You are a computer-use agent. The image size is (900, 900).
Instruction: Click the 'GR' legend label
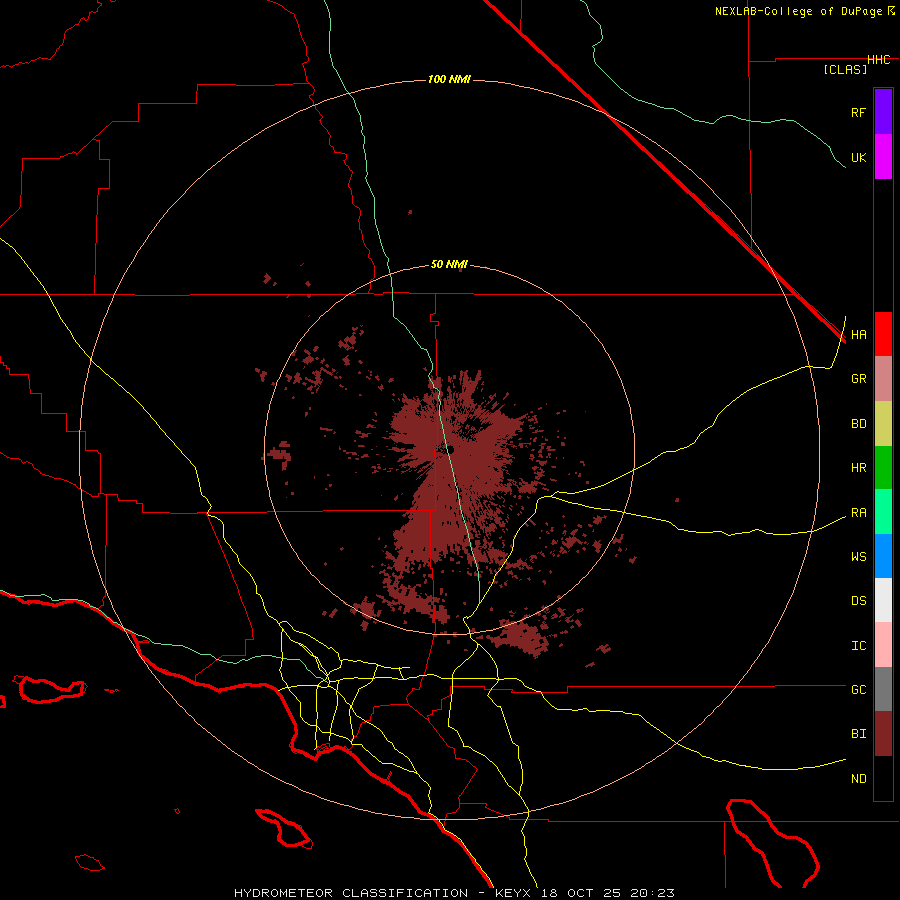point(858,379)
